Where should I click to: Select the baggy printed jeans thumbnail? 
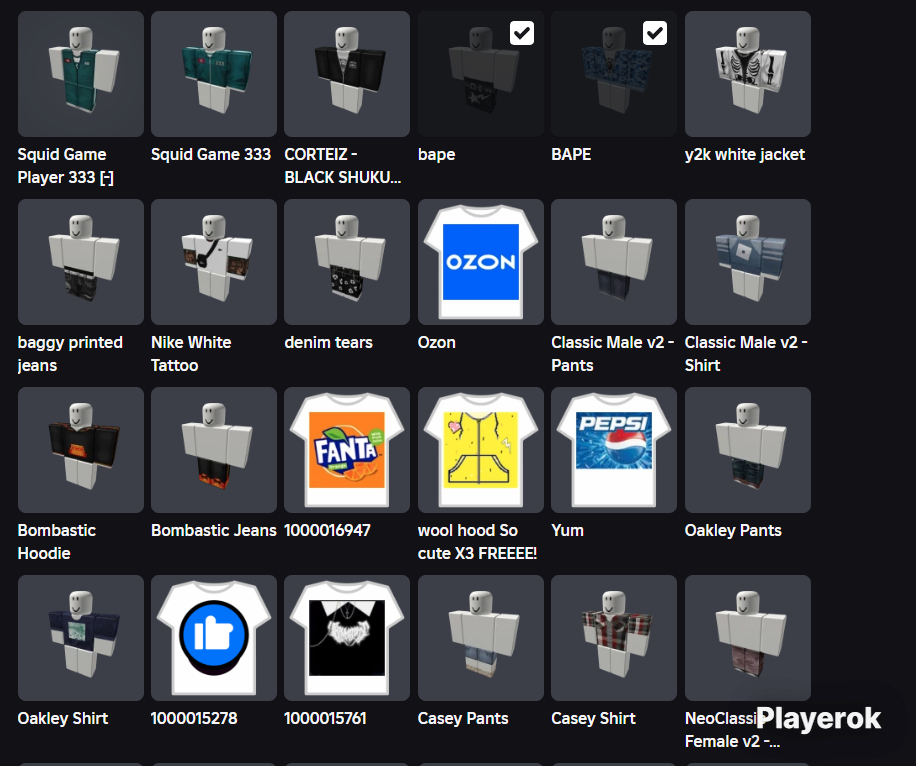pos(81,262)
